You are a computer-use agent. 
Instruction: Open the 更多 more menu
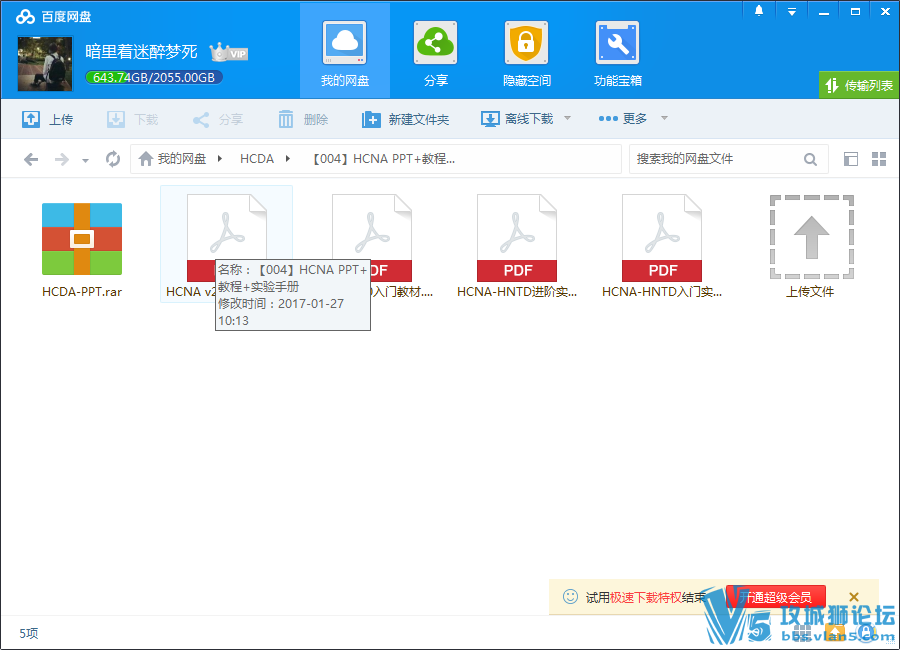pos(623,118)
